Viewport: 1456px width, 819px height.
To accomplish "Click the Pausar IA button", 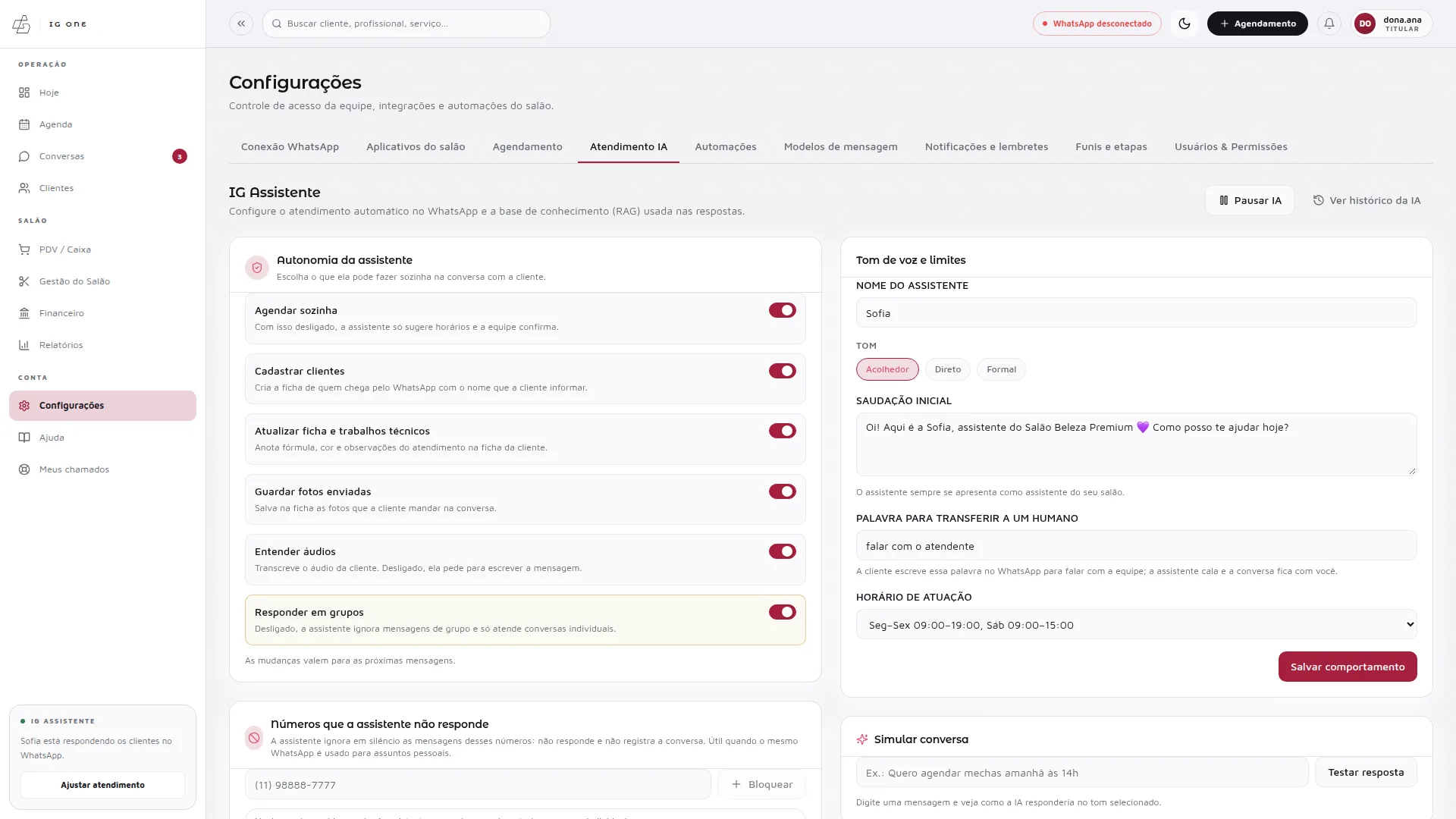I will pos(1250,200).
